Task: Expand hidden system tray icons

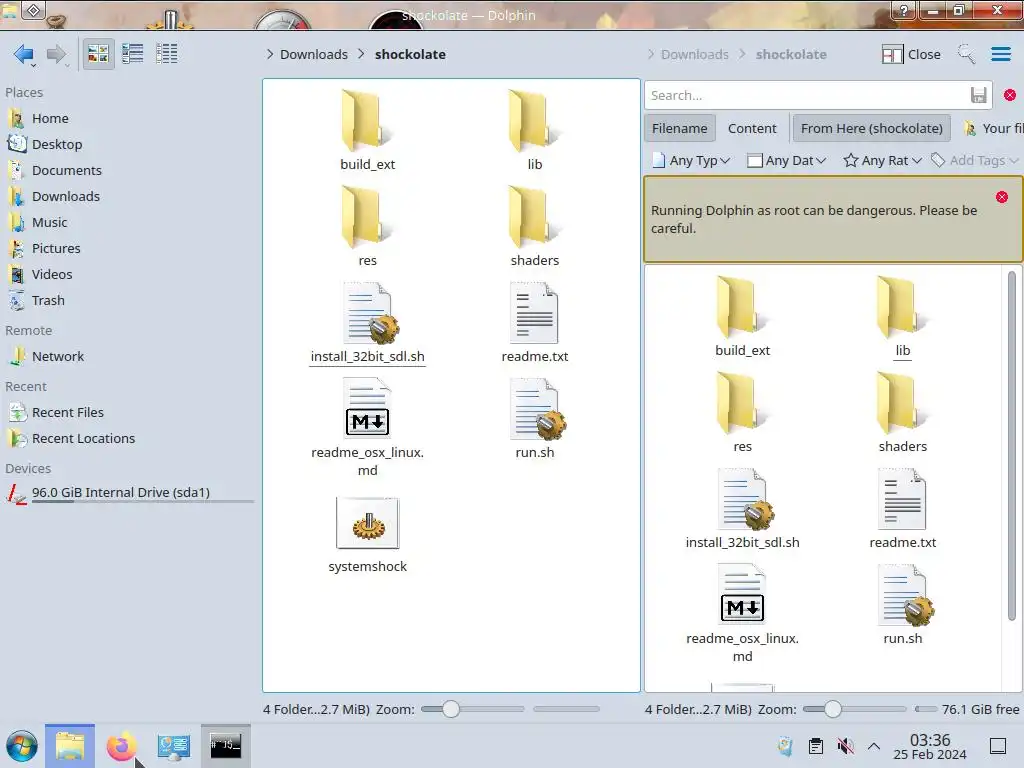Action: click(874, 746)
